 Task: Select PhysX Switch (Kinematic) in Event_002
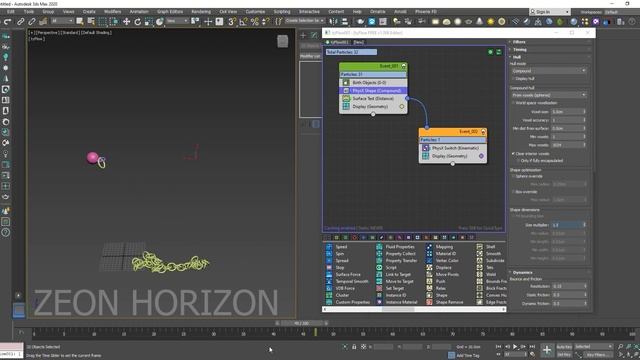(x=452, y=148)
